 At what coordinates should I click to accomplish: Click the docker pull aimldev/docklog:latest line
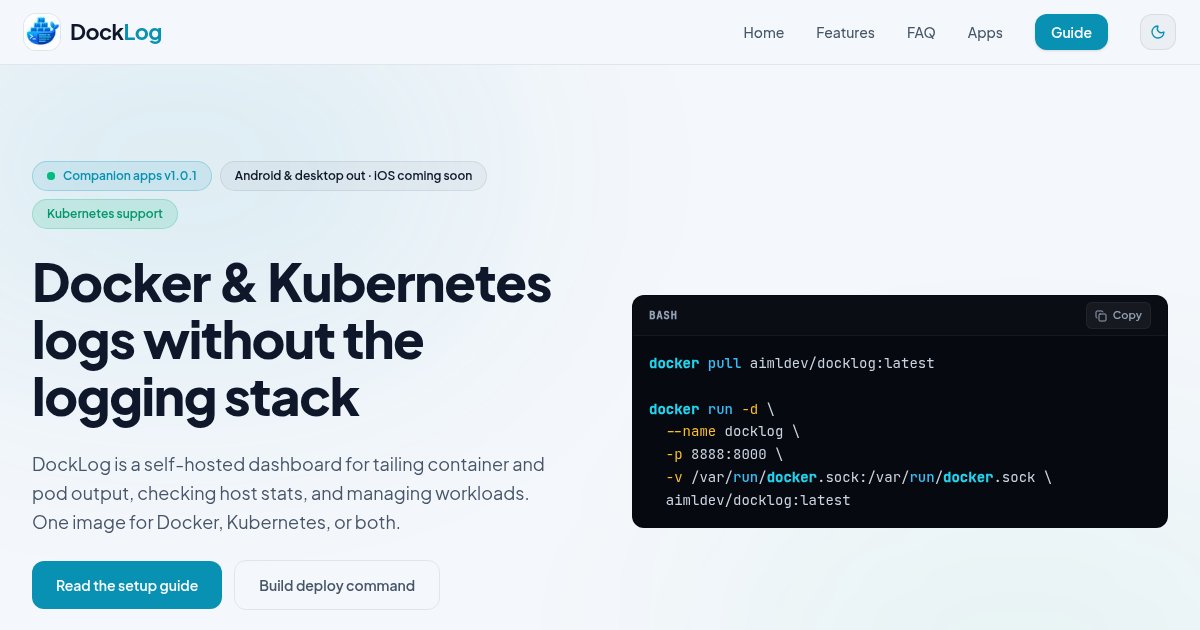tap(792, 363)
